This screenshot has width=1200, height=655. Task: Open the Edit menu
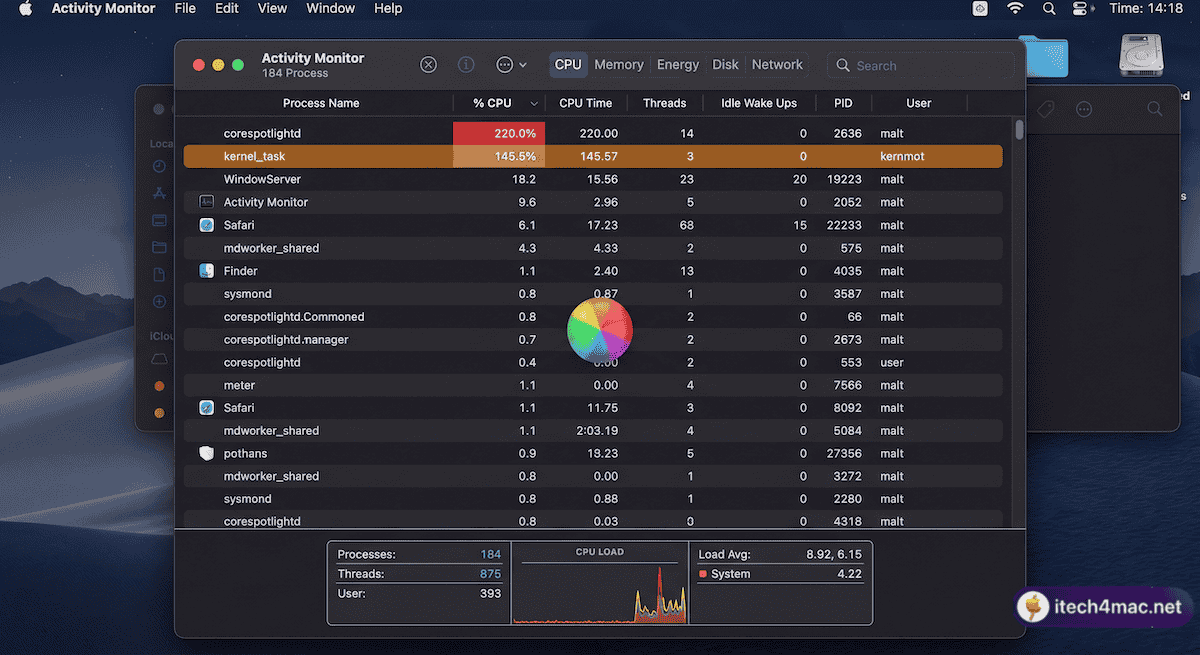coord(227,9)
